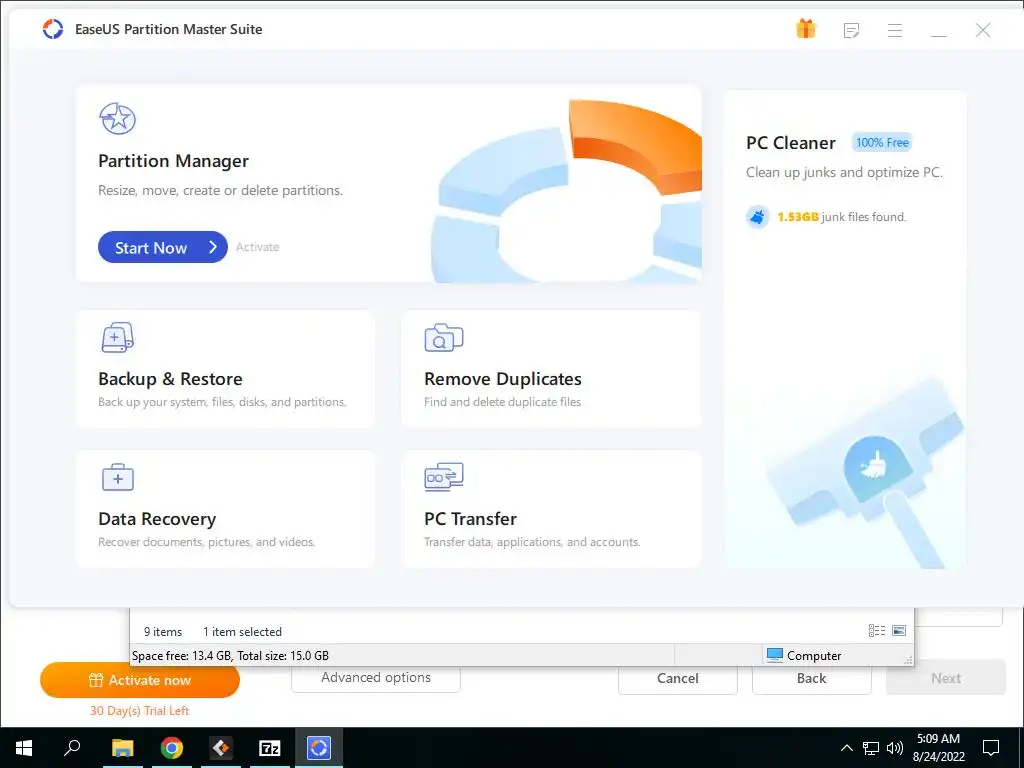
Task: Open the Windows Start menu
Action: tap(24, 748)
